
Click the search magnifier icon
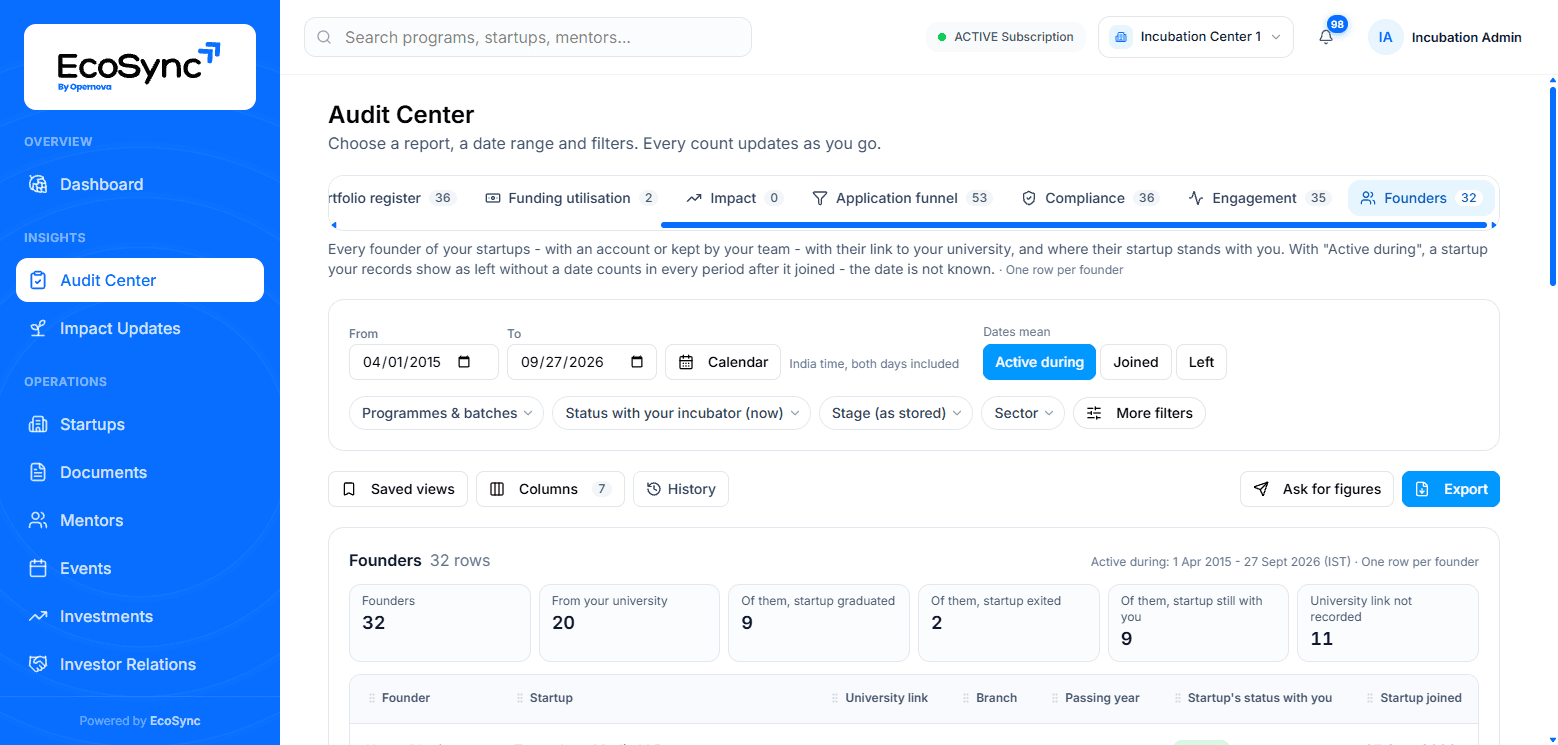coord(324,37)
